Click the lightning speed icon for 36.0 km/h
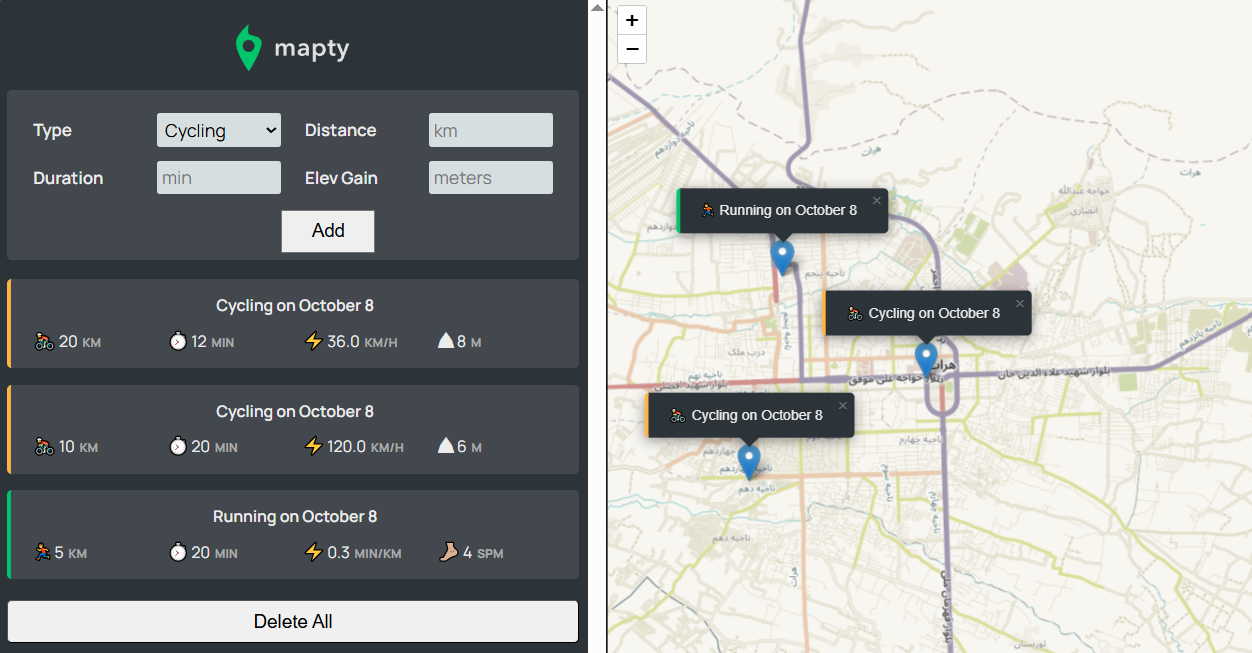 (313, 342)
